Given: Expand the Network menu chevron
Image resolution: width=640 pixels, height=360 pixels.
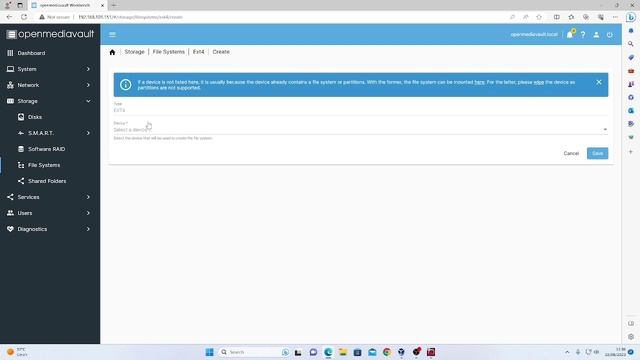Looking at the screenshot, I should [x=88, y=85].
